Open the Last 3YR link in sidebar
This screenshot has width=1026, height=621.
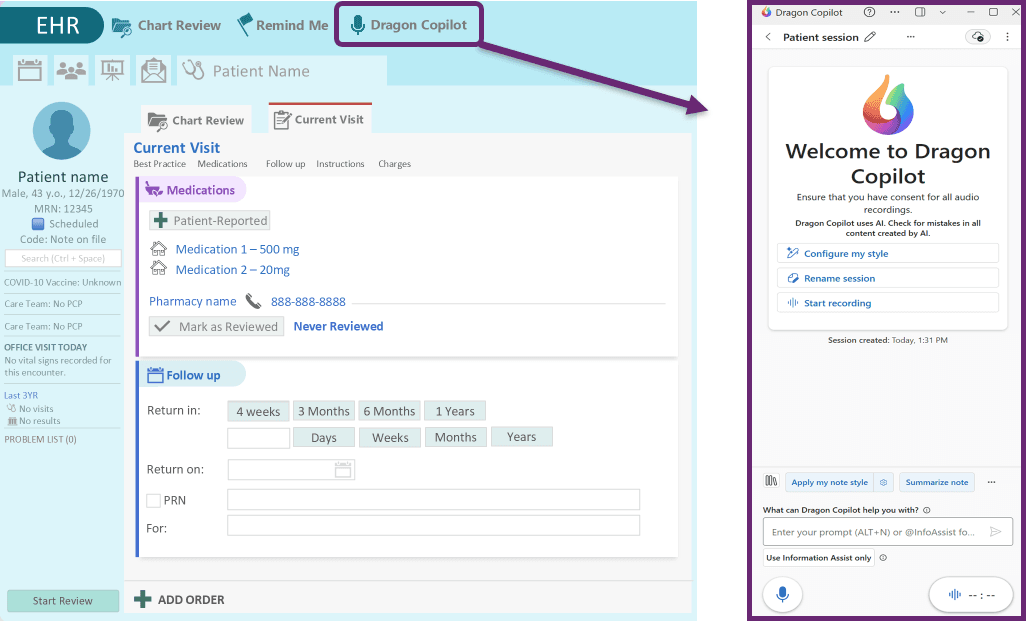click(x=21, y=395)
